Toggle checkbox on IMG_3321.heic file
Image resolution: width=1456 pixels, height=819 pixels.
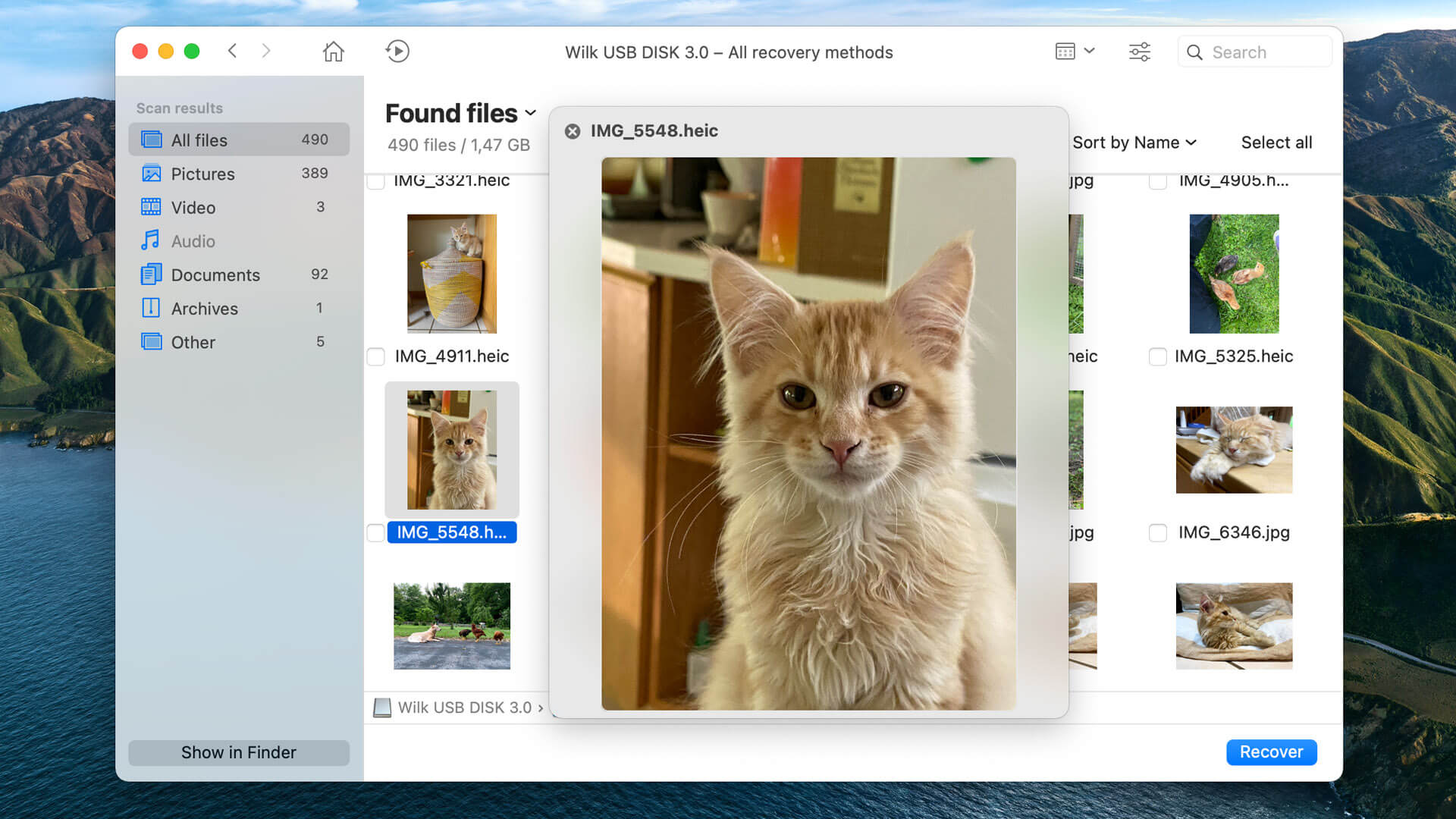pyautogui.click(x=376, y=180)
